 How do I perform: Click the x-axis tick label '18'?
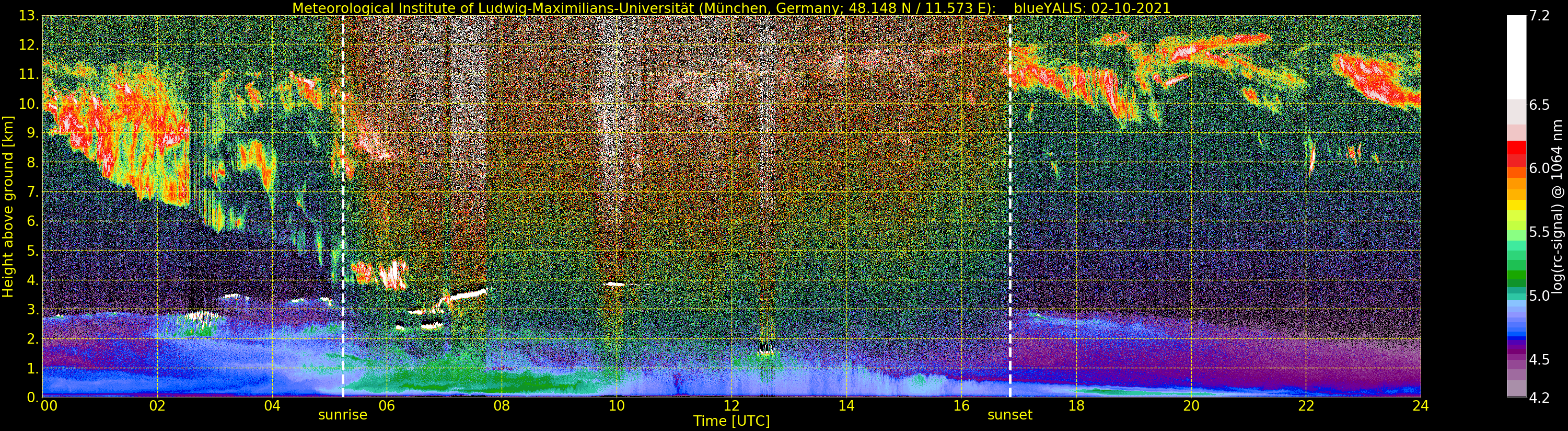point(1076,406)
